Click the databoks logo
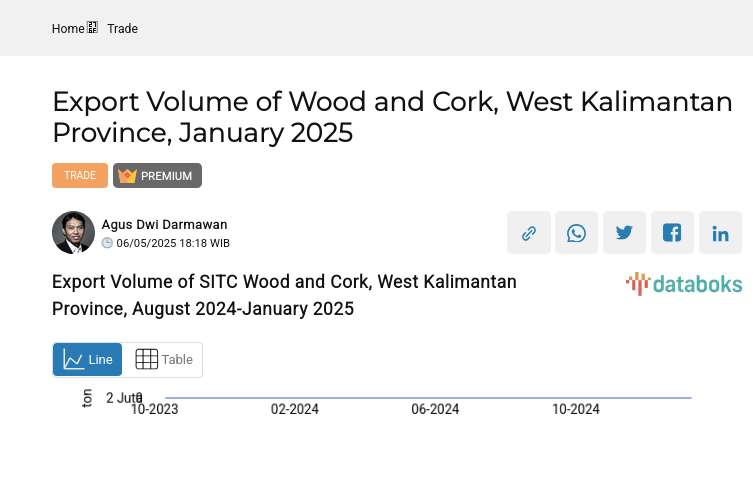The height and width of the screenshot is (498, 753). (x=684, y=284)
